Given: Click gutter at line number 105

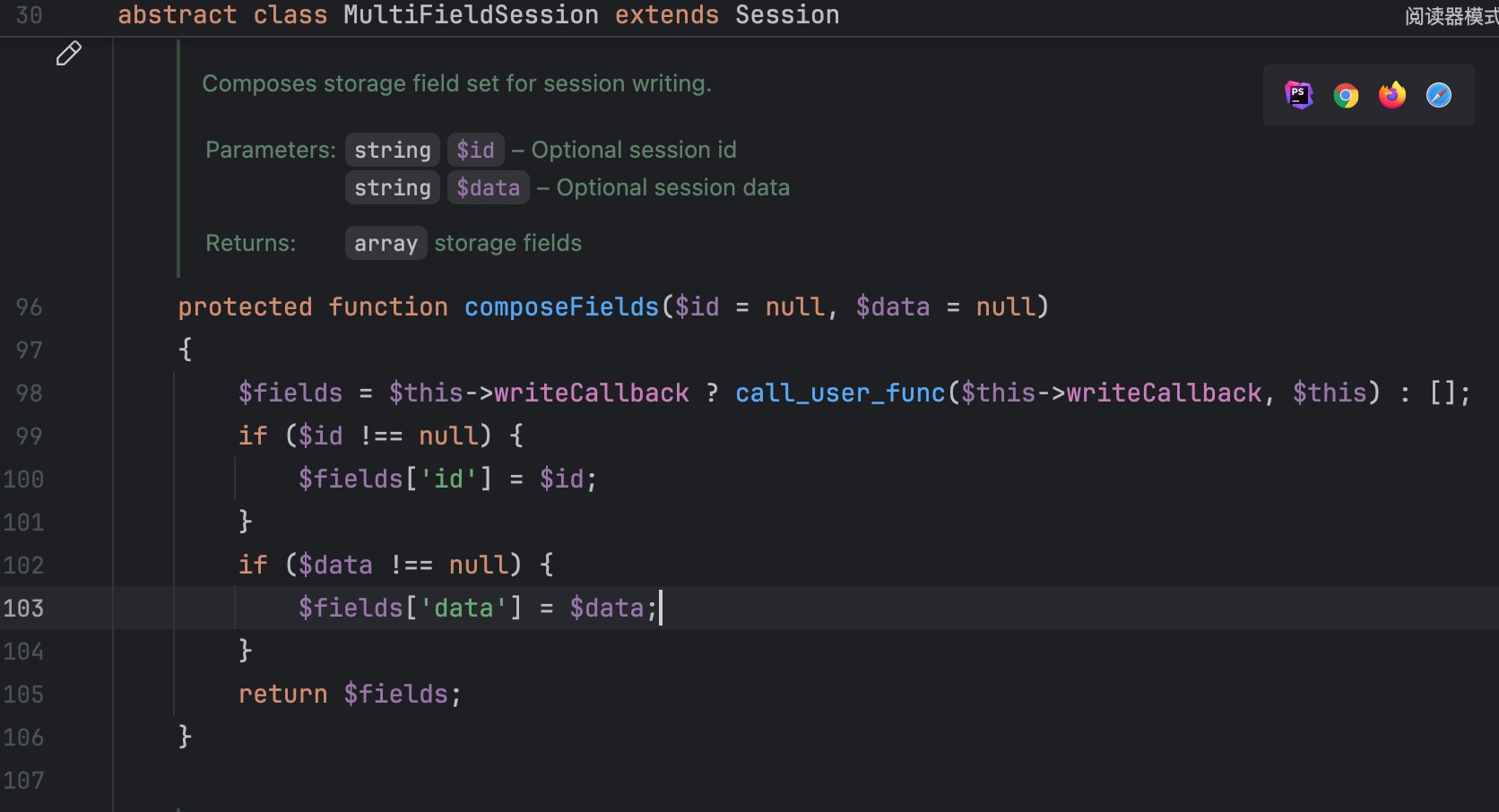Looking at the screenshot, I should pos(23,695).
